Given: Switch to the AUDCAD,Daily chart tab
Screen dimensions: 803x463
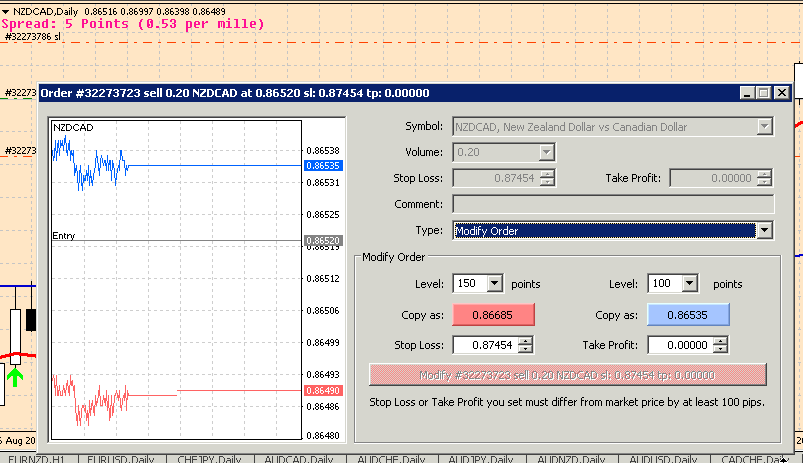Looking at the screenshot, I should tap(299, 459).
